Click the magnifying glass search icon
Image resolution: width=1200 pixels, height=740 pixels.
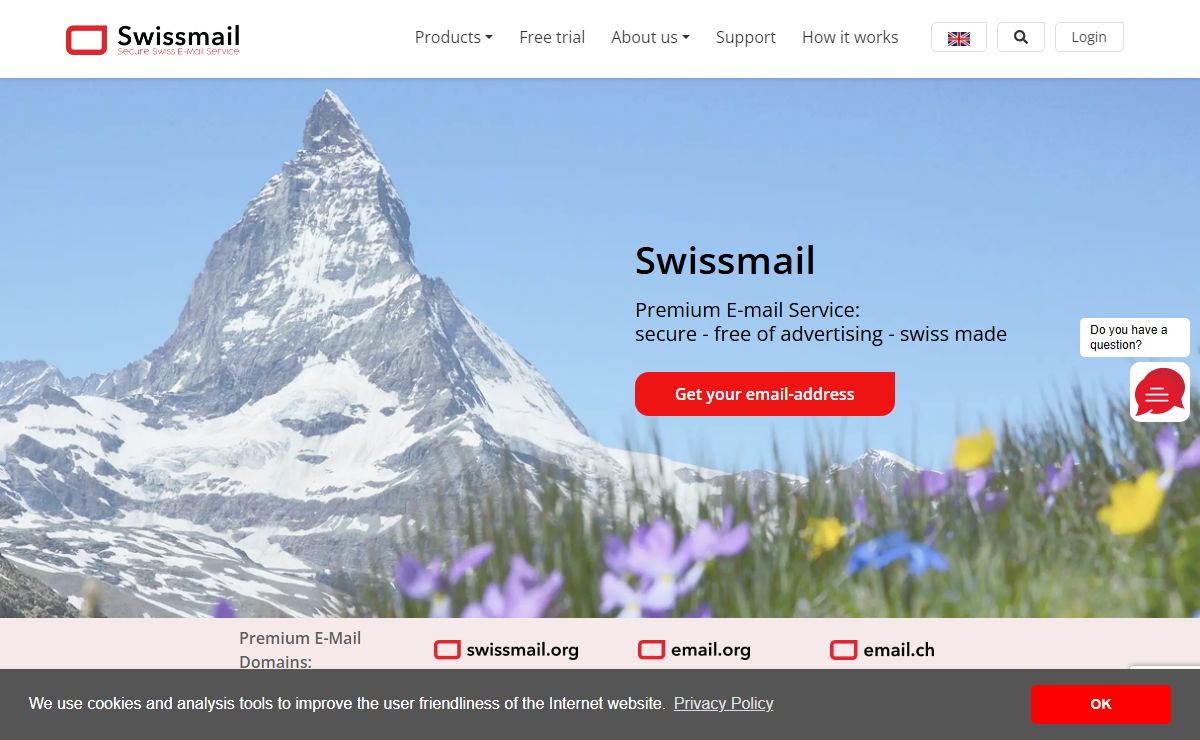pyautogui.click(x=1021, y=37)
